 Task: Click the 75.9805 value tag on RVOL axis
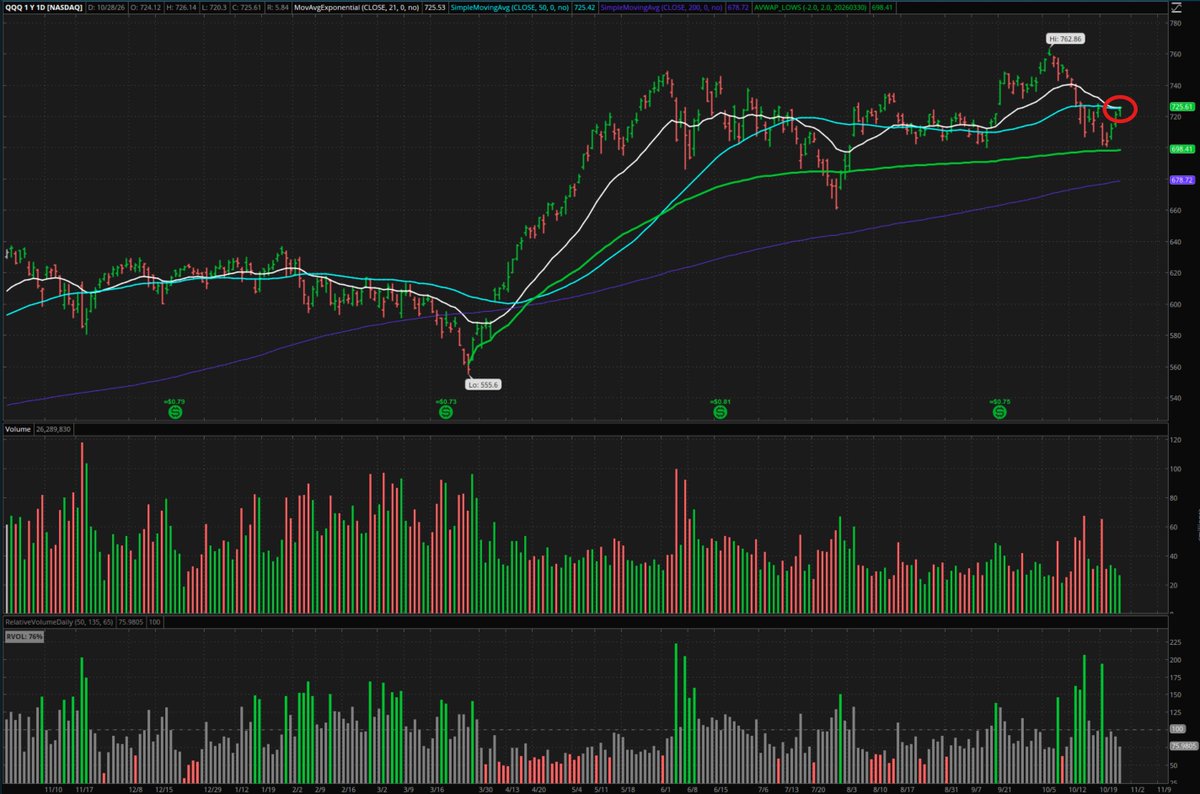pyautogui.click(x=1183, y=745)
